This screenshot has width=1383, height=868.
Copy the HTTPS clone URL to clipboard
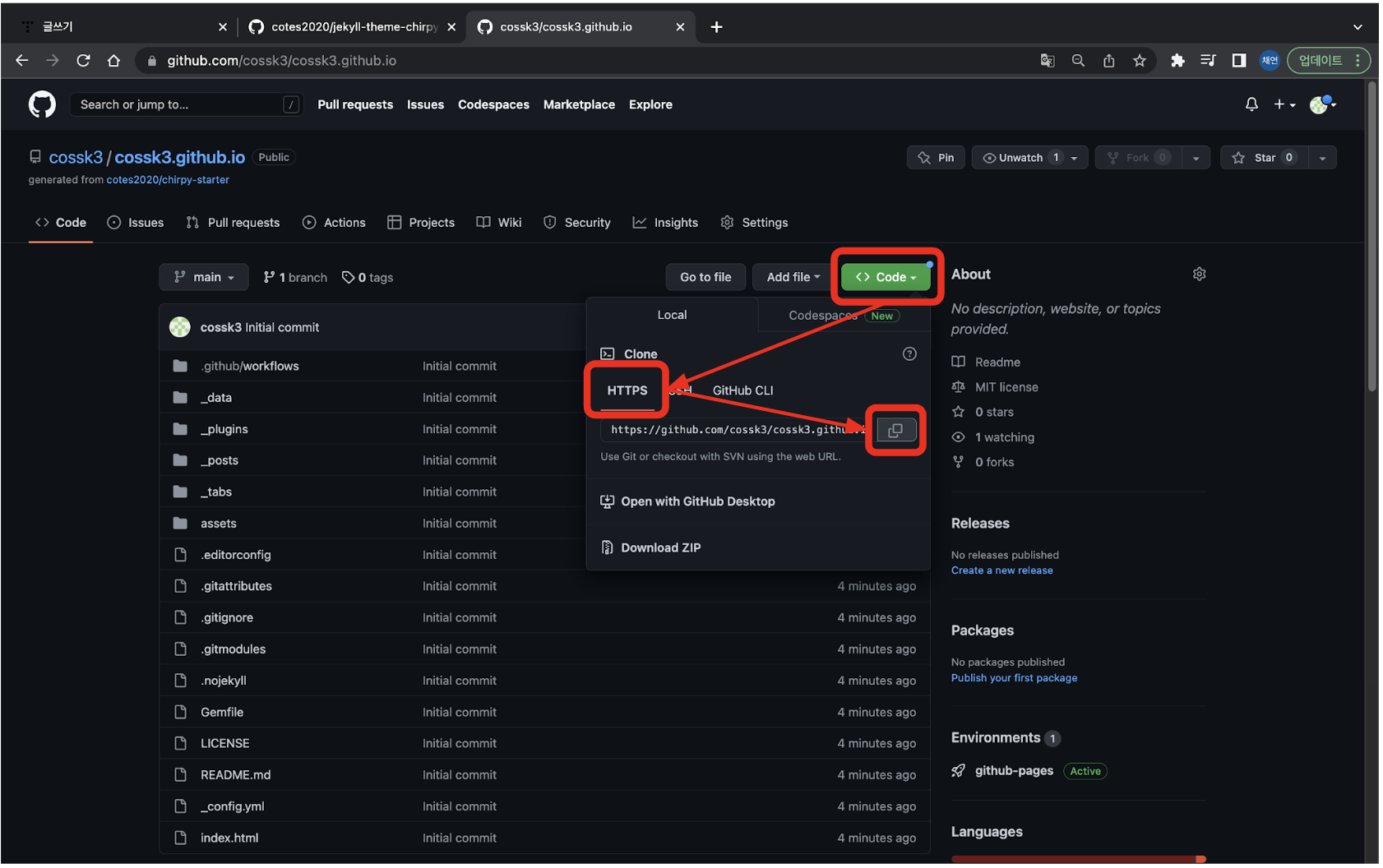pos(895,430)
